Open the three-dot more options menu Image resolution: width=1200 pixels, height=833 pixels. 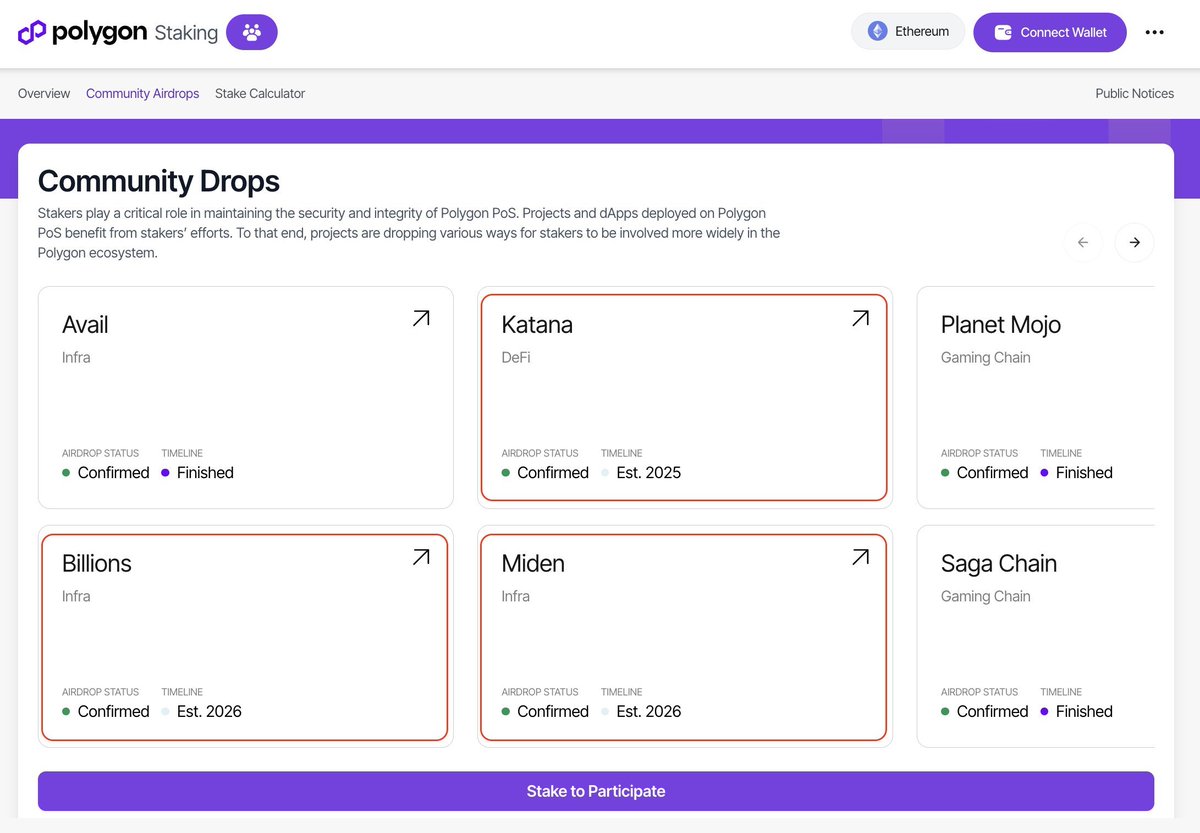click(x=1154, y=32)
